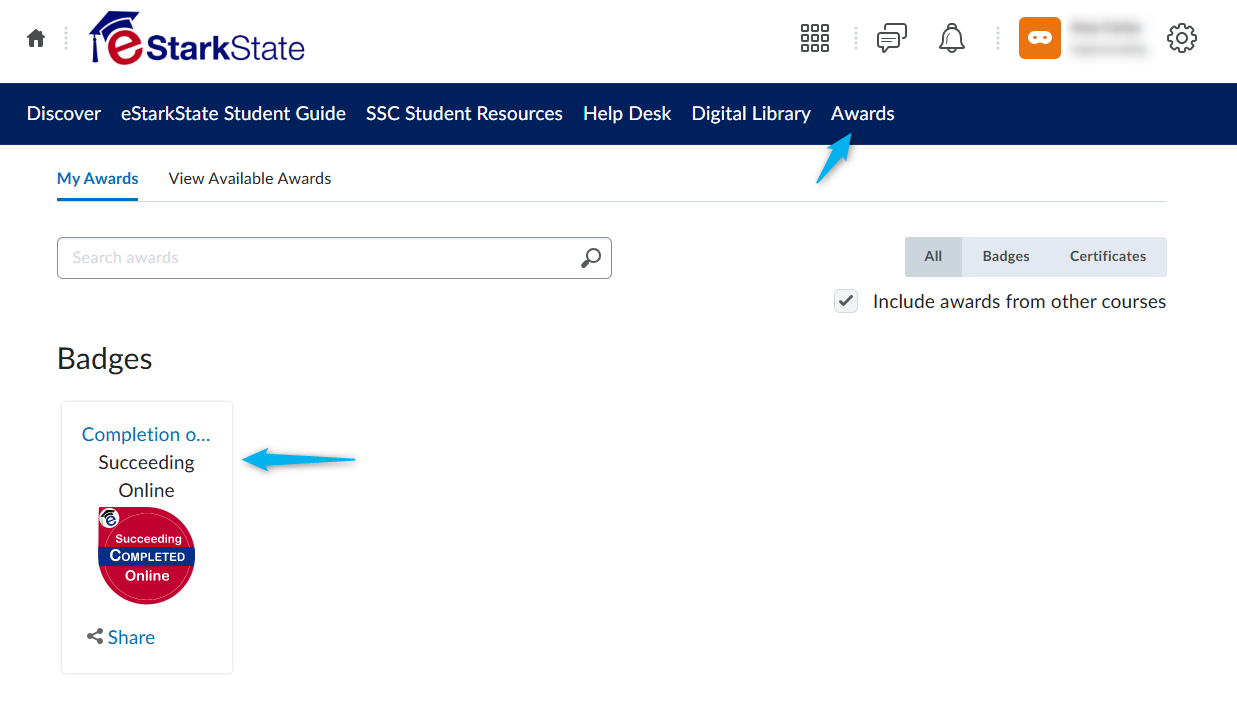Select the My Awards tab
1237x724 pixels.
[98, 178]
